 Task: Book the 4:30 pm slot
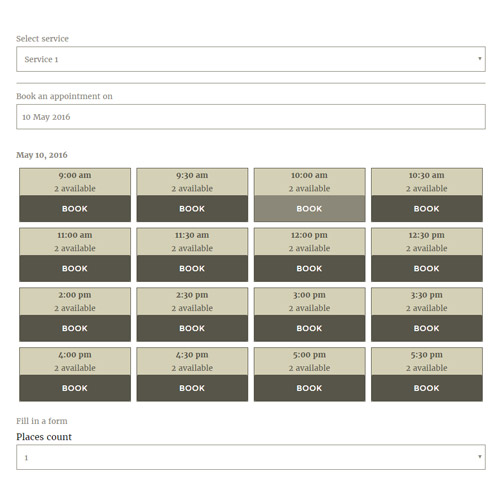tap(192, 388)
